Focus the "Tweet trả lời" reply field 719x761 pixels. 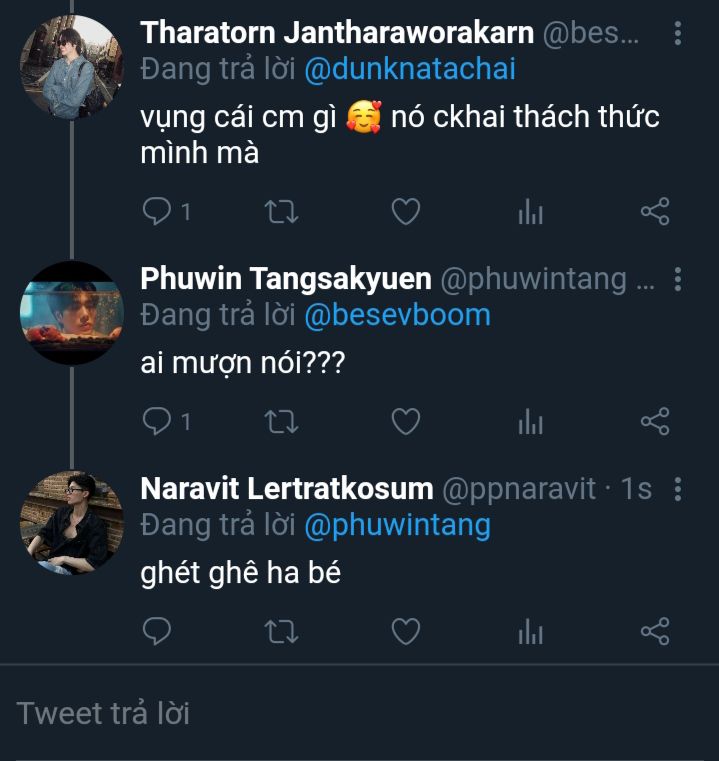[x=359, y=713]
